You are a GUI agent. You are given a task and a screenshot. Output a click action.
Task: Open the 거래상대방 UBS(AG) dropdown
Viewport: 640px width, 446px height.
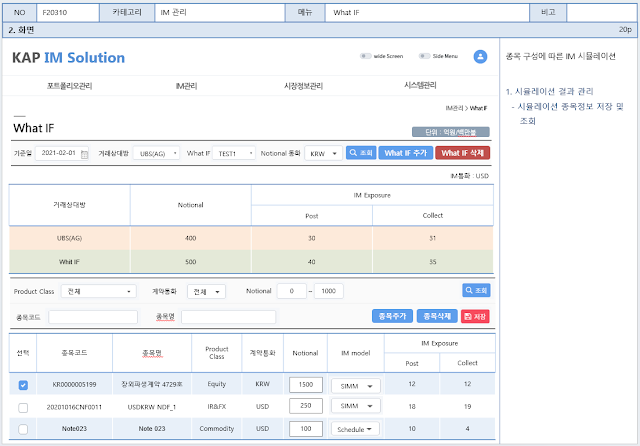tap(156, 153)
